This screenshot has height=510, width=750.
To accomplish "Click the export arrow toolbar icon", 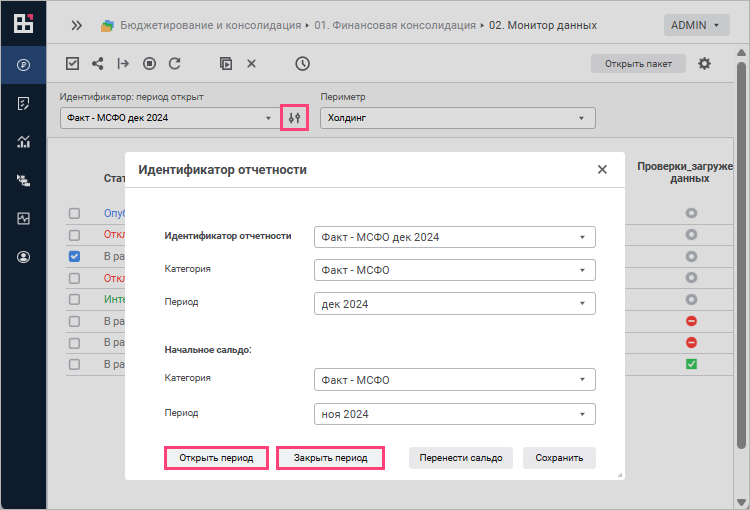I will (x=123, y=63).
